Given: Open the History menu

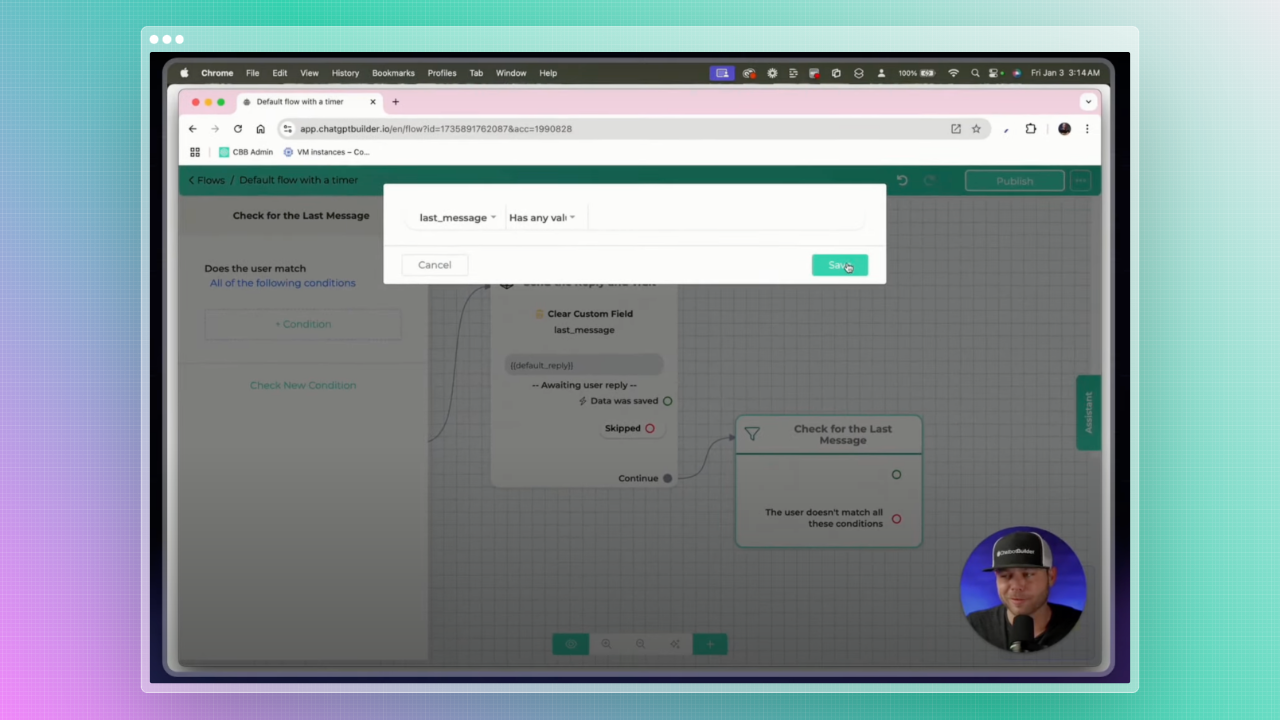Looking at the screenshot, I should click(x=345, y=73).
